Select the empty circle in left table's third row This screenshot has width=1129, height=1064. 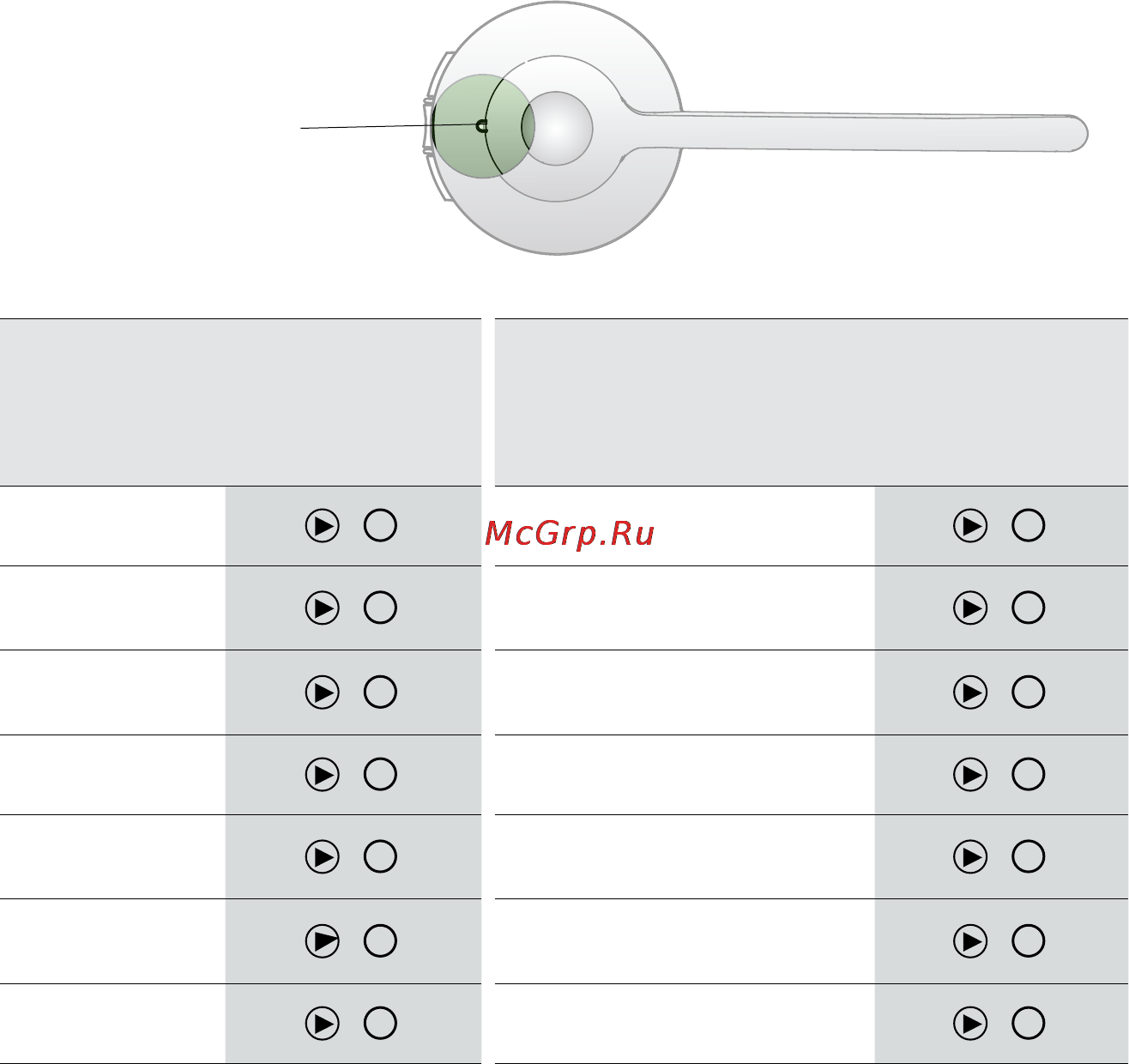(x=380, y=692)
